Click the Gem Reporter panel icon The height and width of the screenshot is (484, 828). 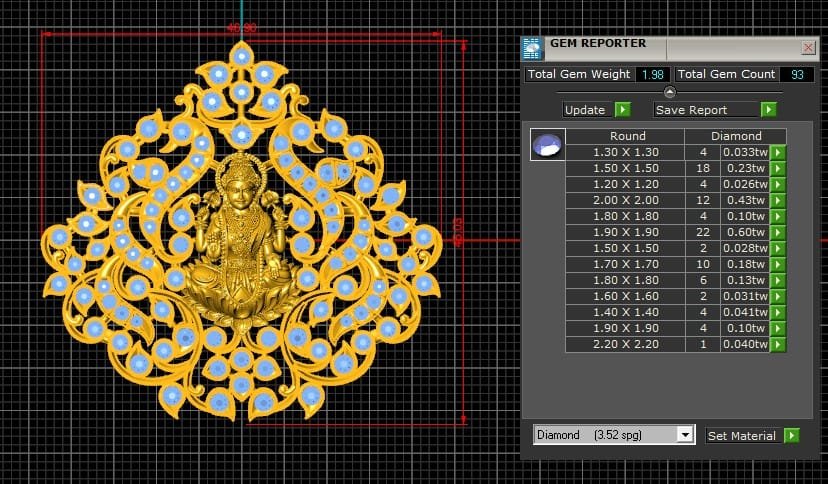(532, 48)
